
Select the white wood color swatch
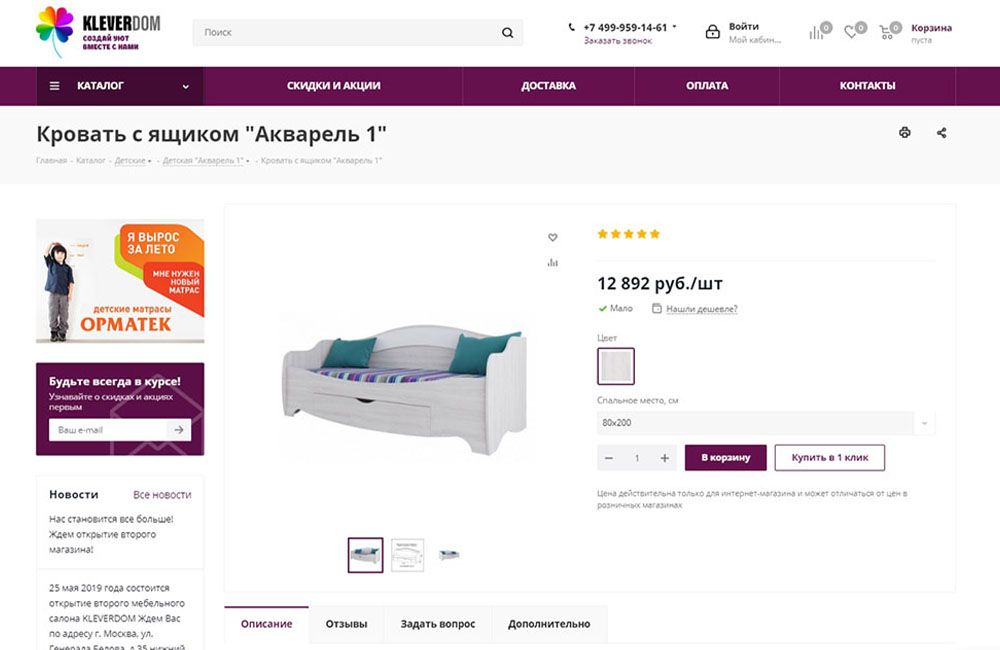coord(616,366)
